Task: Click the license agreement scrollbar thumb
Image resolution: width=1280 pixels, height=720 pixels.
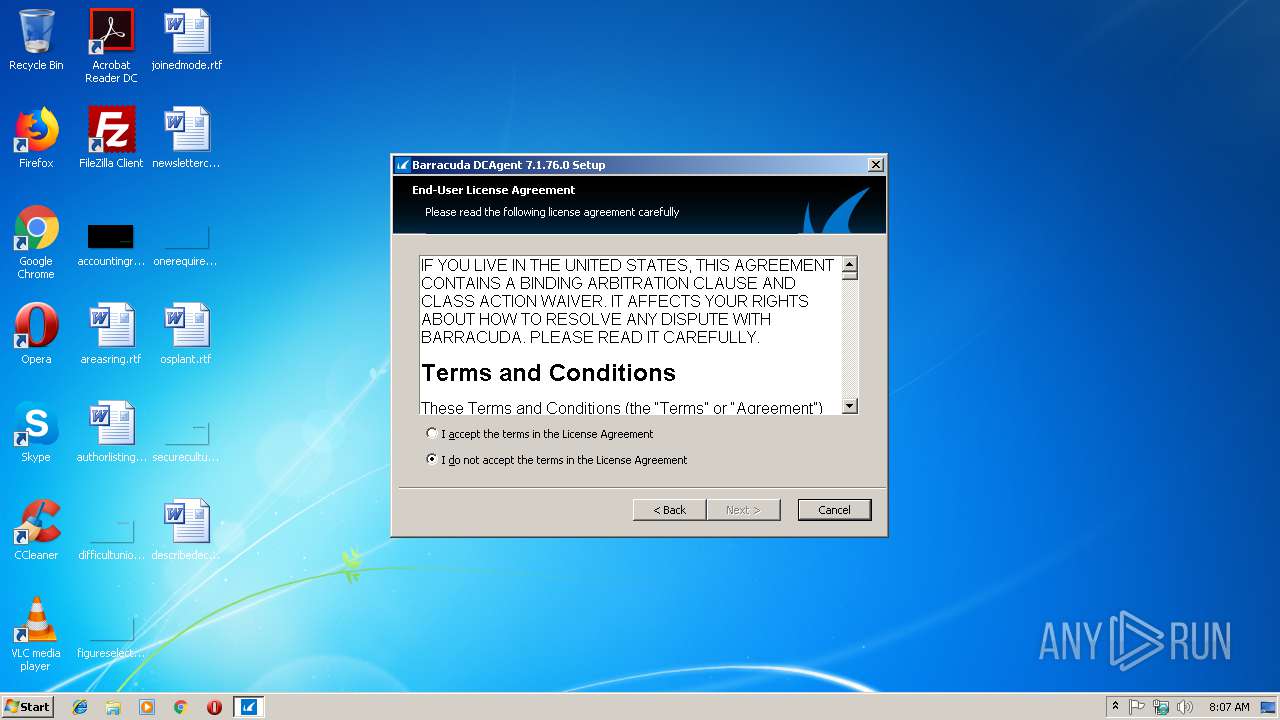Action: tap(850, 277)
